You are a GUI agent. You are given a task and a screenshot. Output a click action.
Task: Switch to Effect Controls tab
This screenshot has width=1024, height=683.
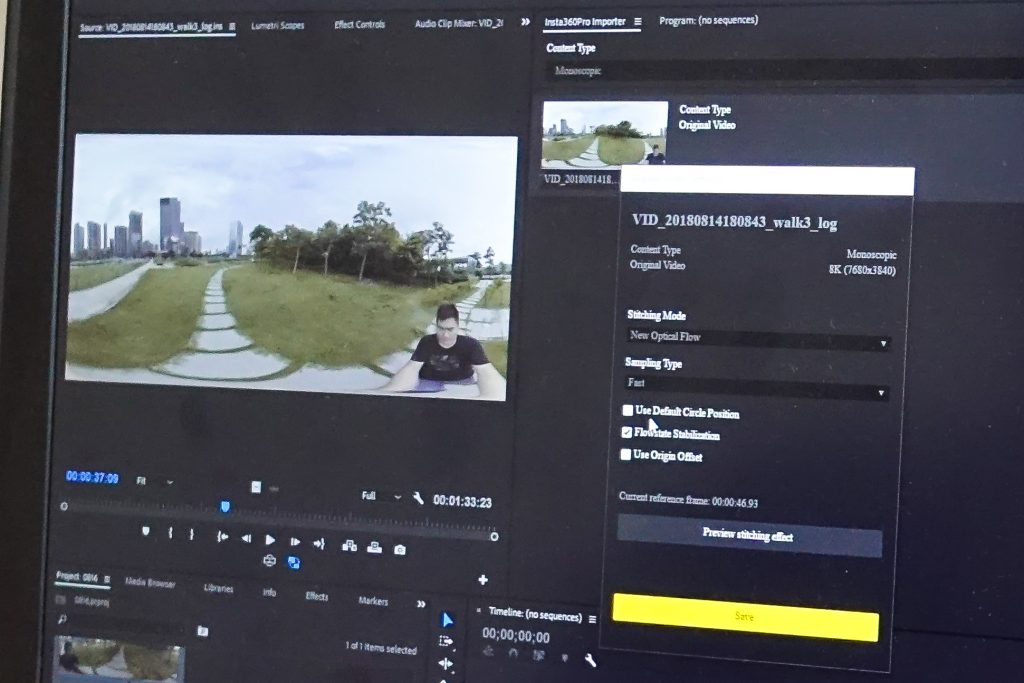coord(359,25)
